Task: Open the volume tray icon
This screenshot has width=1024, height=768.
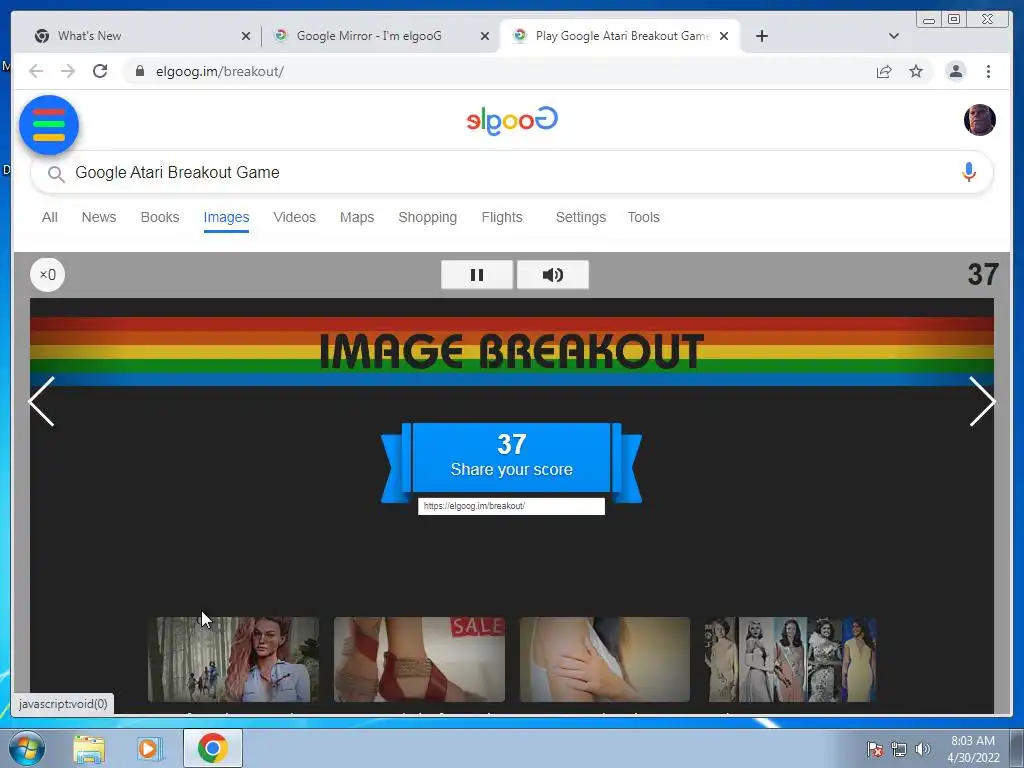Action: point(922,749)
